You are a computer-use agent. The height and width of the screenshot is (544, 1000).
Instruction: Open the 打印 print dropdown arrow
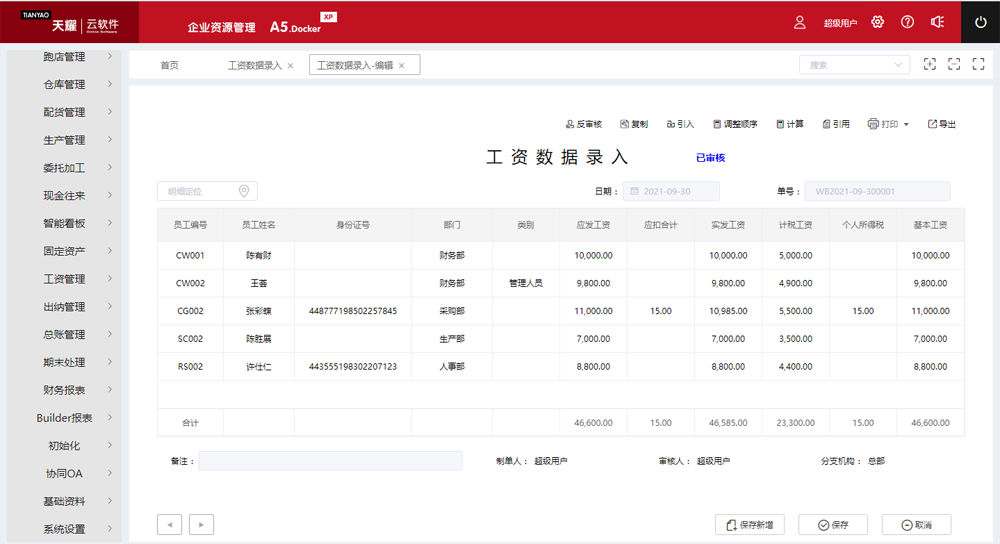[x=906, y=125]
